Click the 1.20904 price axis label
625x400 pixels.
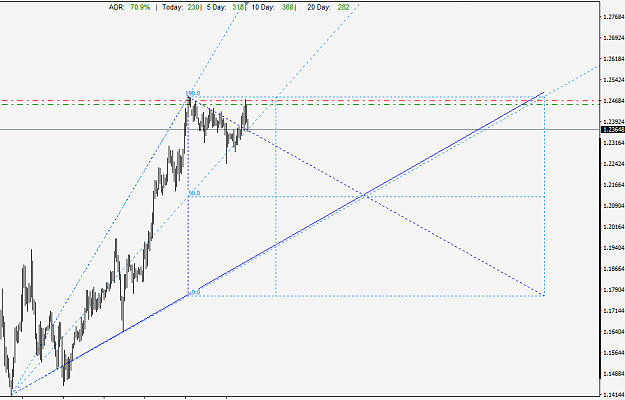[613, 206]
